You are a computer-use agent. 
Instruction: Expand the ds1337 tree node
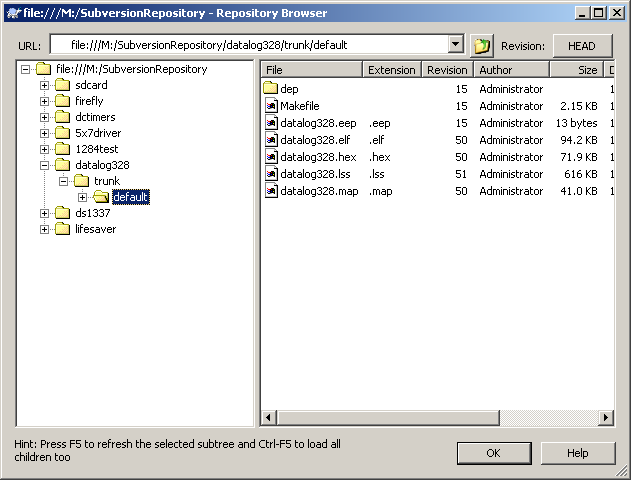[x=44, y=213]
